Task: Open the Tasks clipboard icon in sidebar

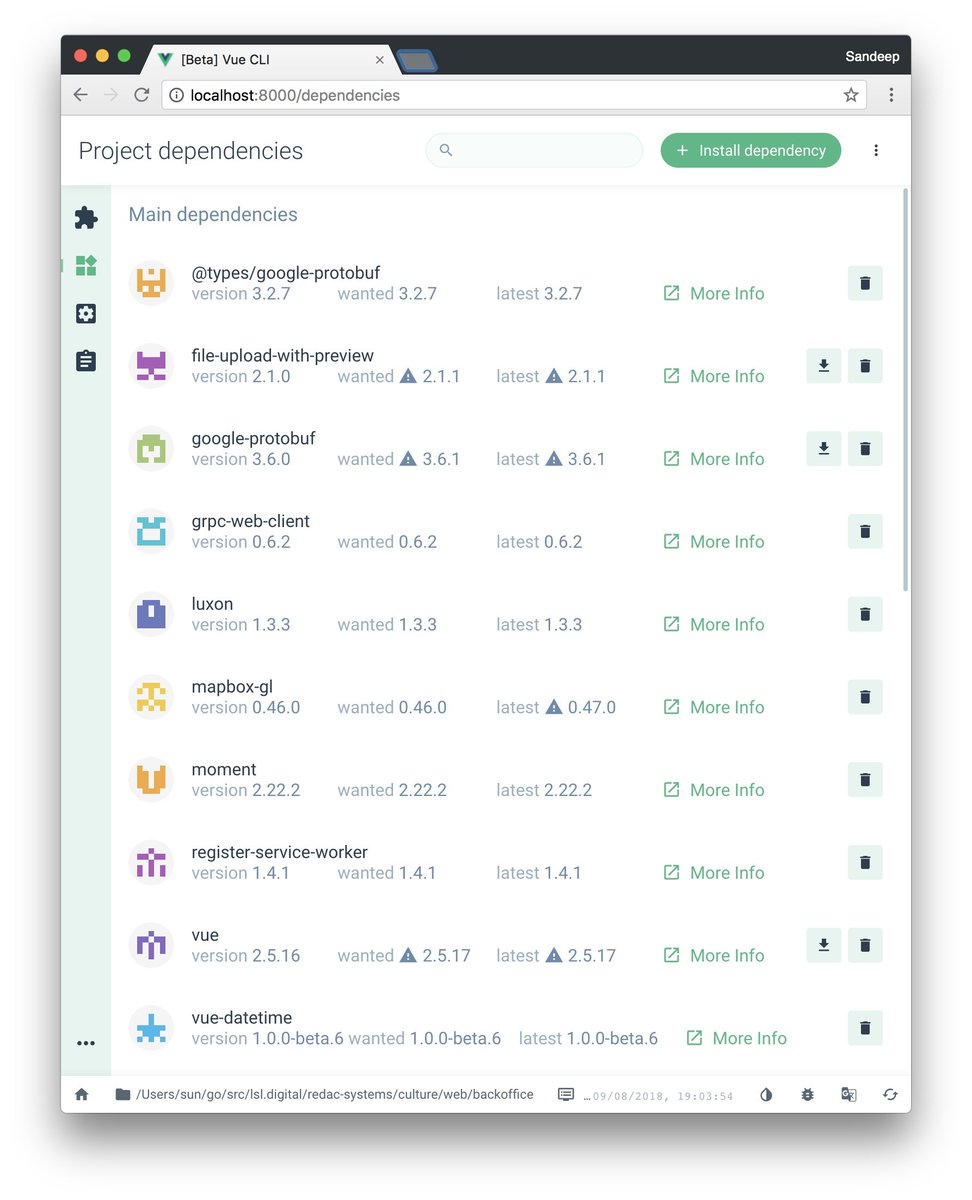Action: (86, 361)
